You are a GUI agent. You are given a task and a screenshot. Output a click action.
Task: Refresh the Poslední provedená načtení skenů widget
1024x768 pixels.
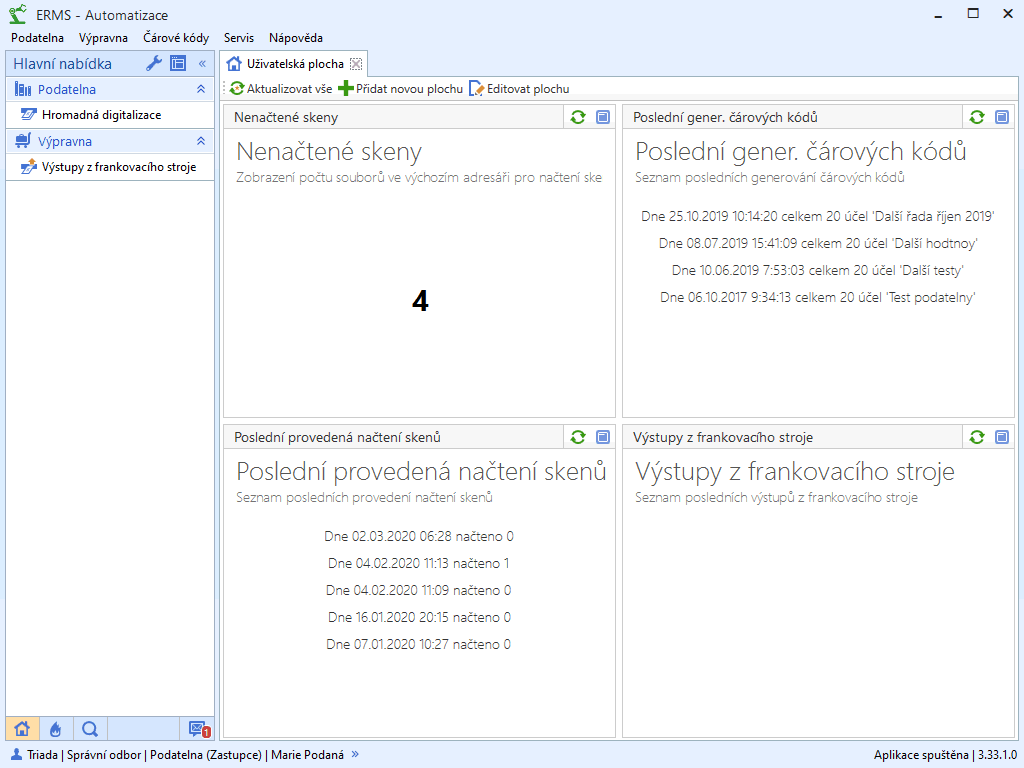coord(578,437)
